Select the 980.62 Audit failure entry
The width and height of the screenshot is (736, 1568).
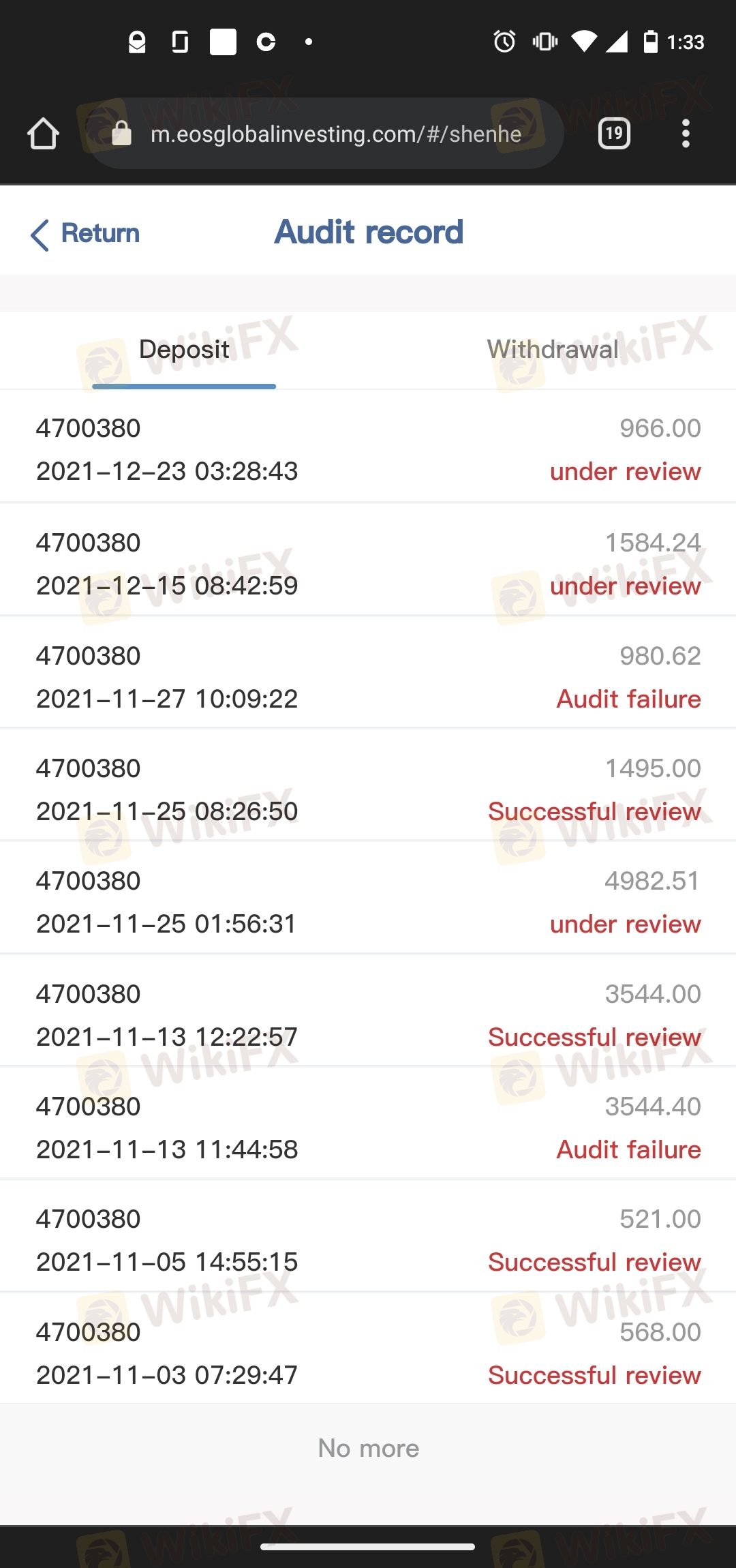368,677
